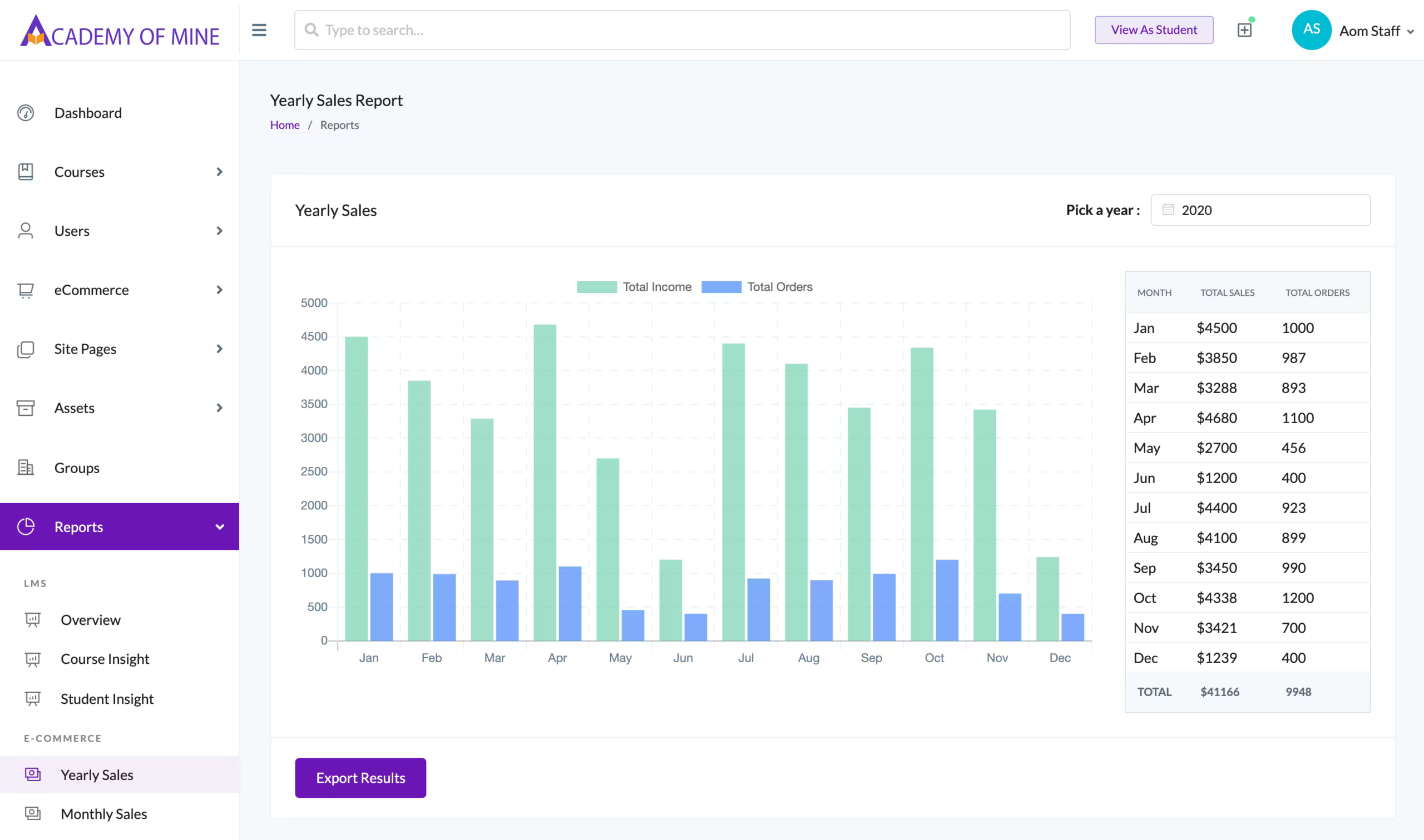Click the calendar icon in year picker

tap(1168, 210)
